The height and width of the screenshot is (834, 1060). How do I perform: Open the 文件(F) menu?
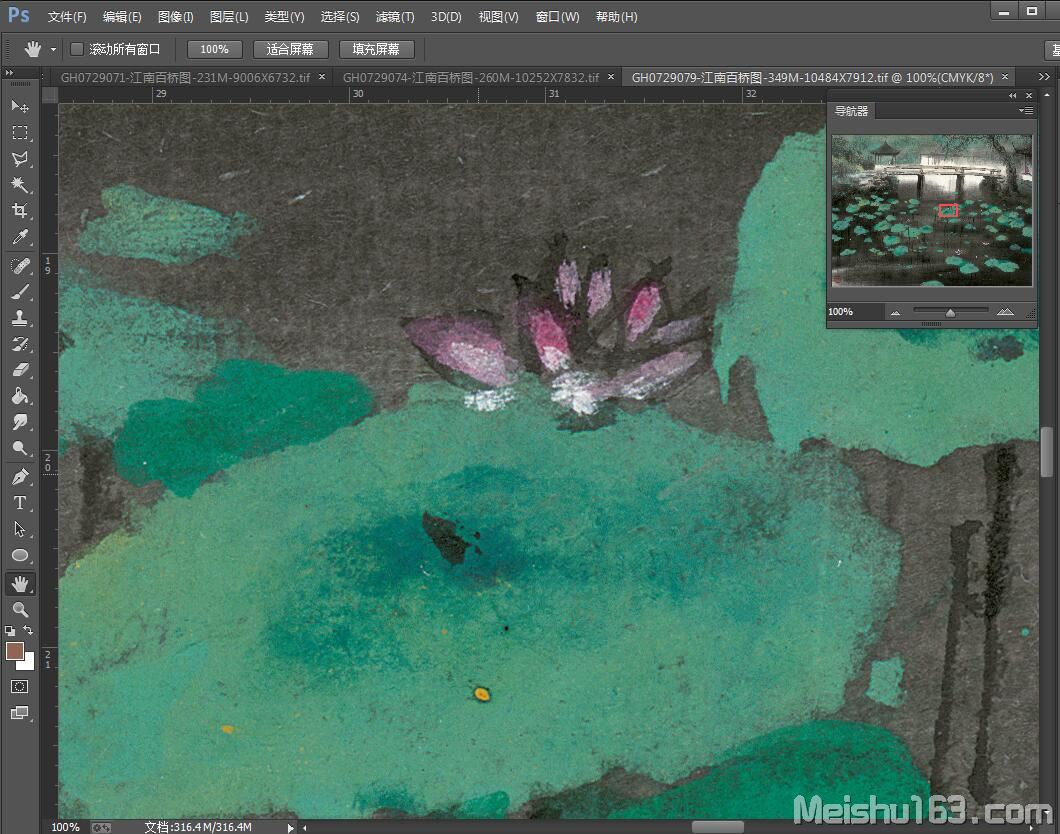[x=66, y=17]
